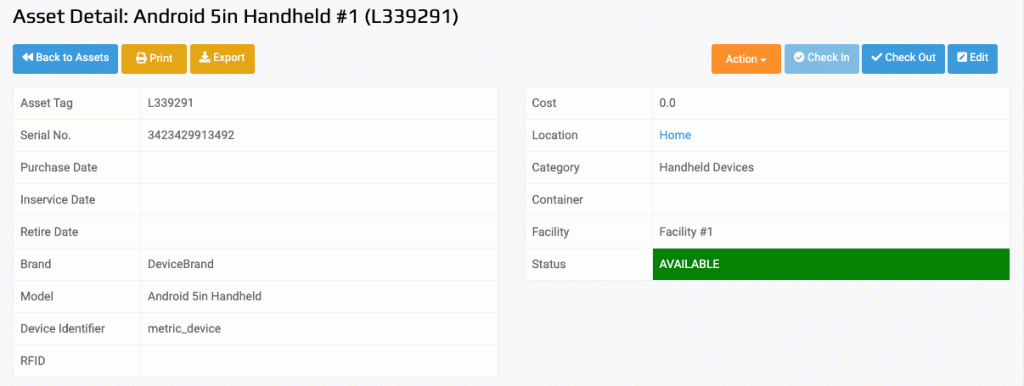Click the Inservice Date label
The image size is (1024, 386).
pyautogui.click(x=57, y=200)
